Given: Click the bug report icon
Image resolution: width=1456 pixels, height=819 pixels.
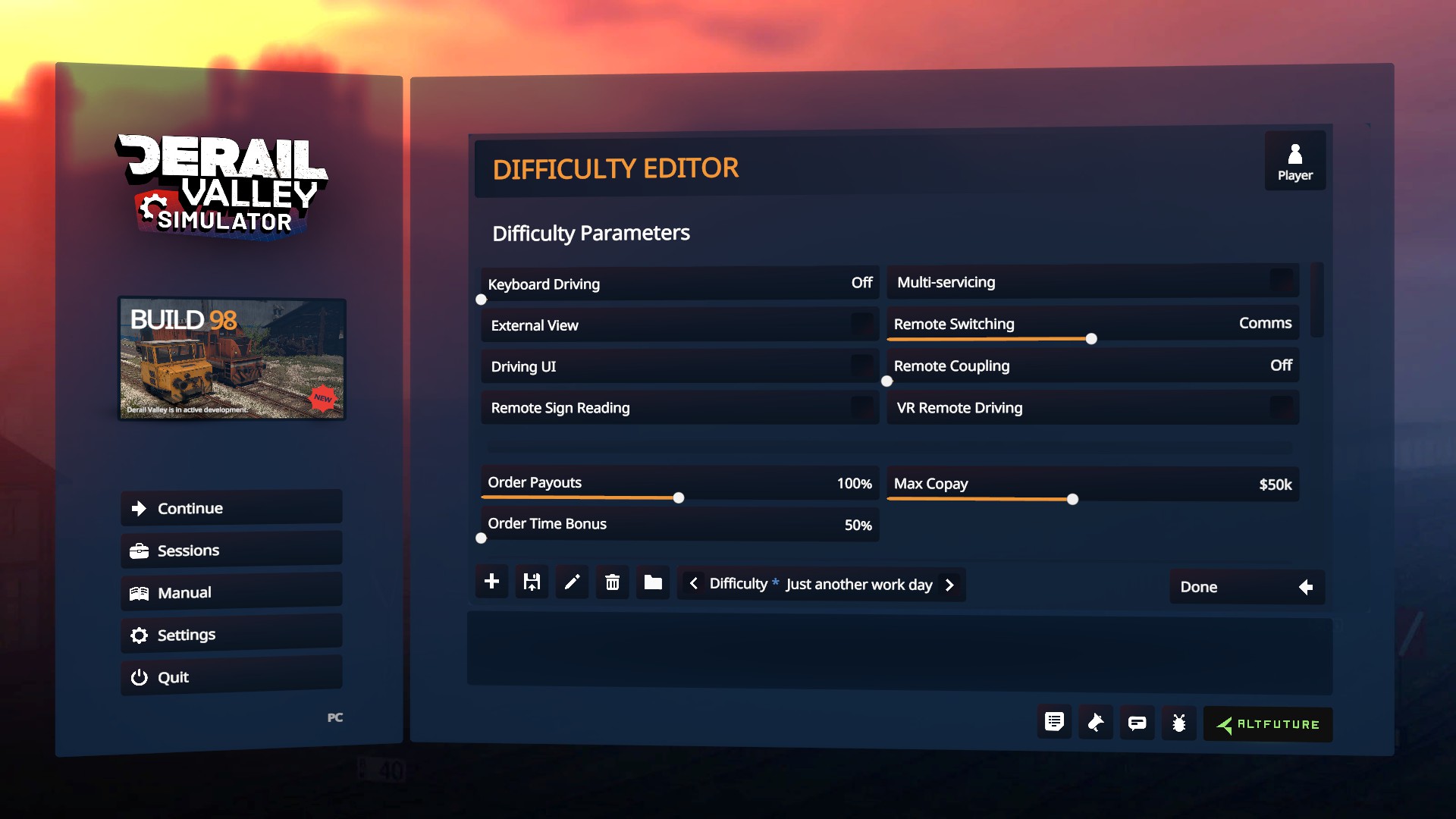Looking at the screenshot, I should (1178, 723).
